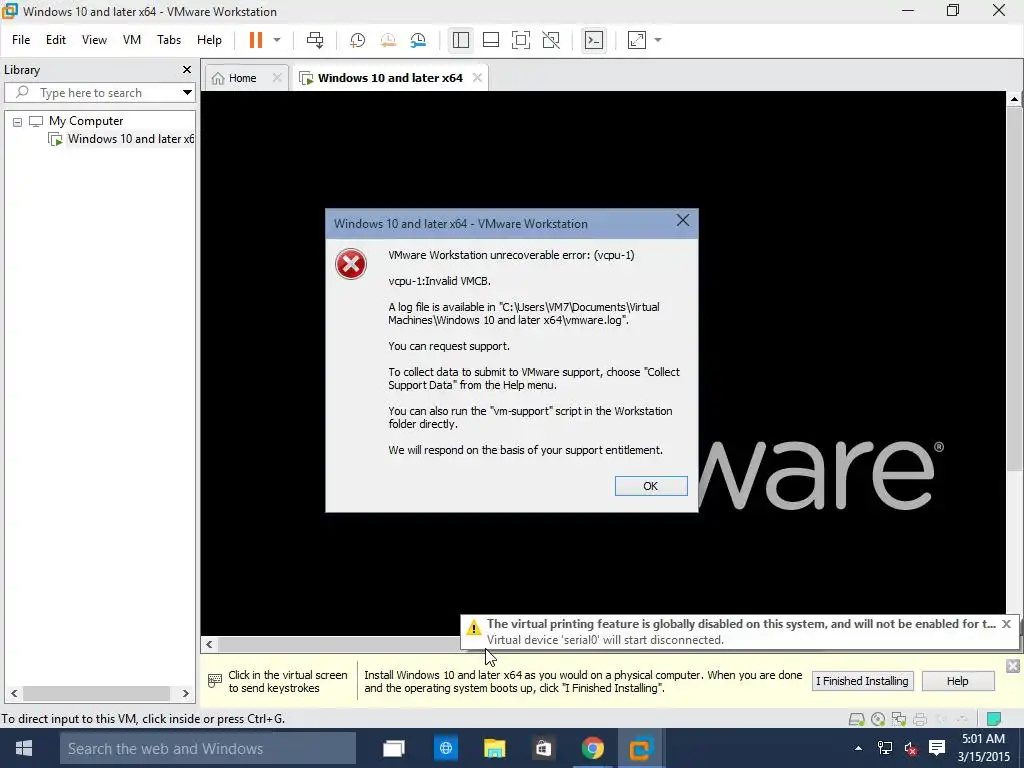Viewport: 1024px width, 768px height.
Task: Close the Home tab
Action: click(277, 78)
